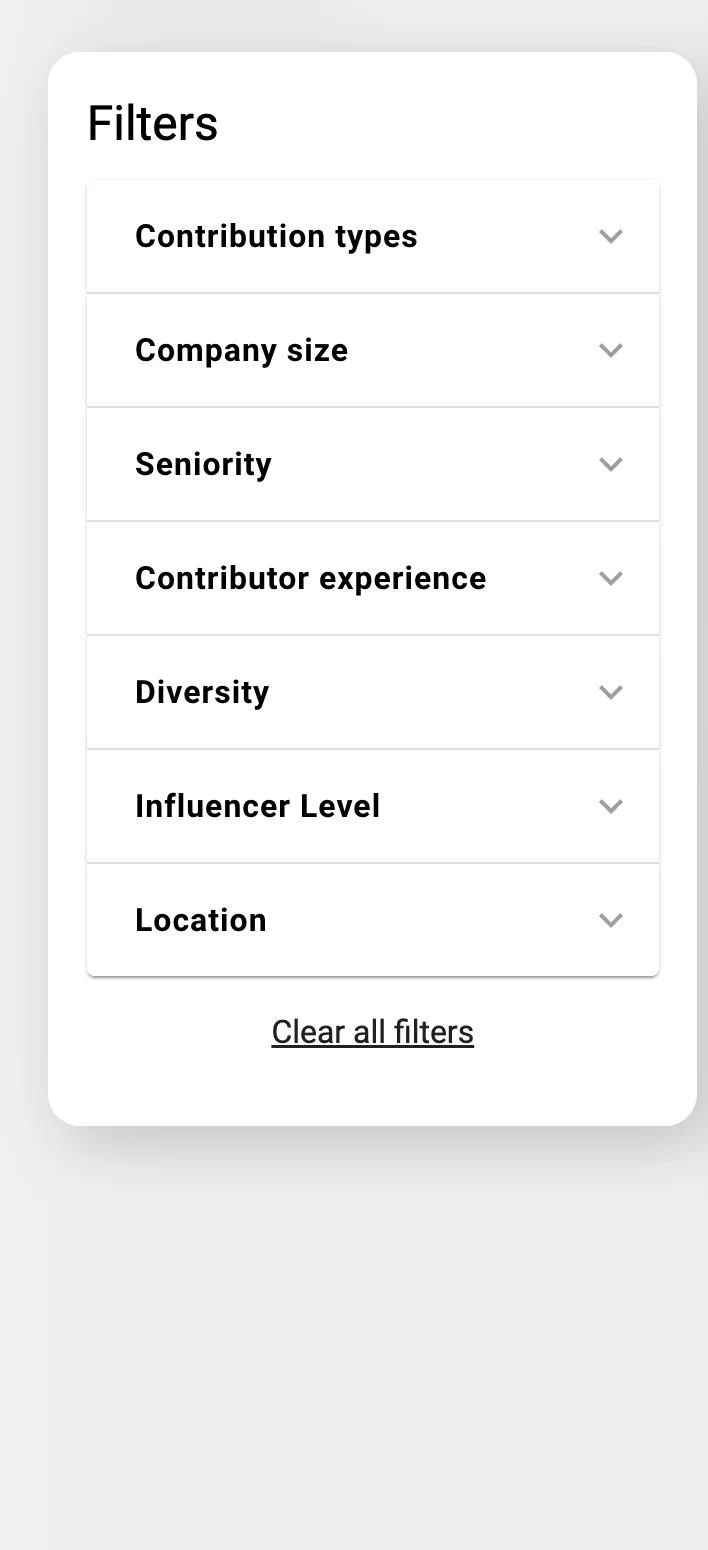Click the Company size chevron arrow
708x1550 pixels.
coord(610,351)
